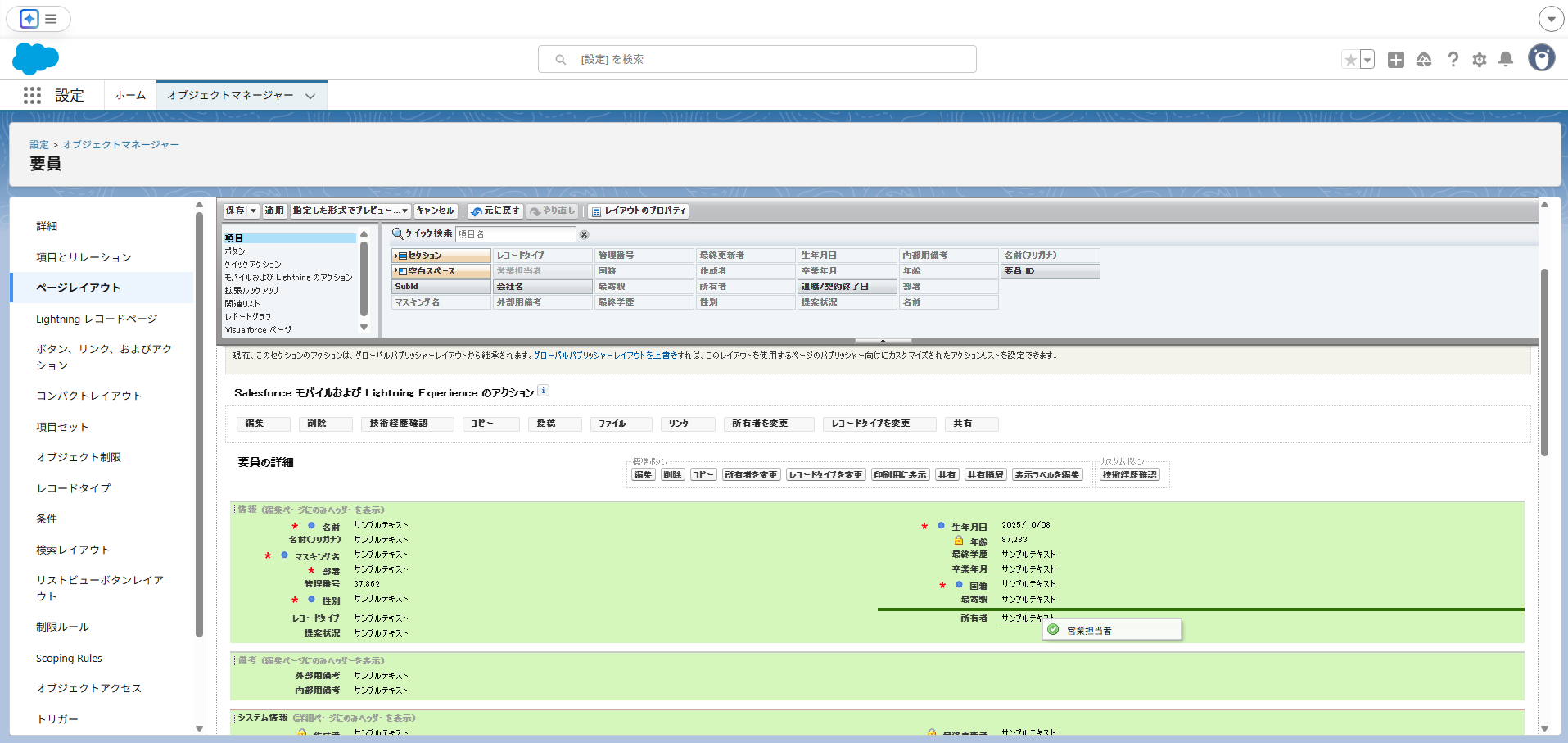
Task: Open the Setup gear menu
Action: (x=1479, y=60)
